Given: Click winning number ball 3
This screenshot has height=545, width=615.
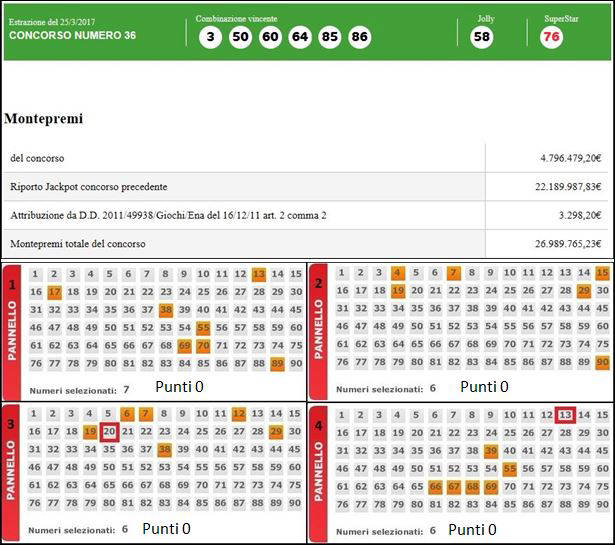Looking at the screenshot, I should pyautogui.click(x=210, y=37).
